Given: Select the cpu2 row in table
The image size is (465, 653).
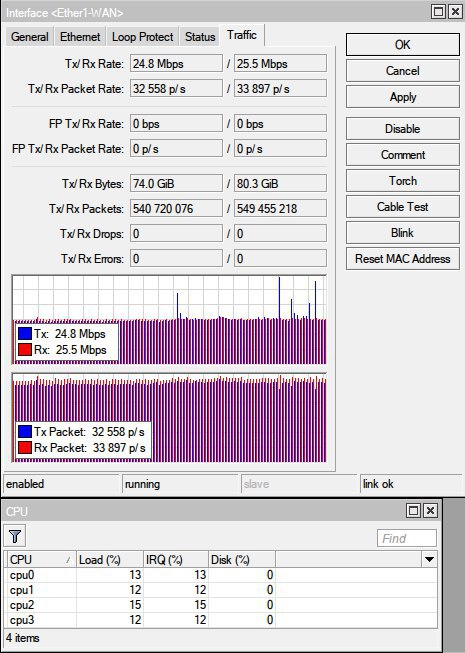Looking at the screenshot, I should (221, 605).
